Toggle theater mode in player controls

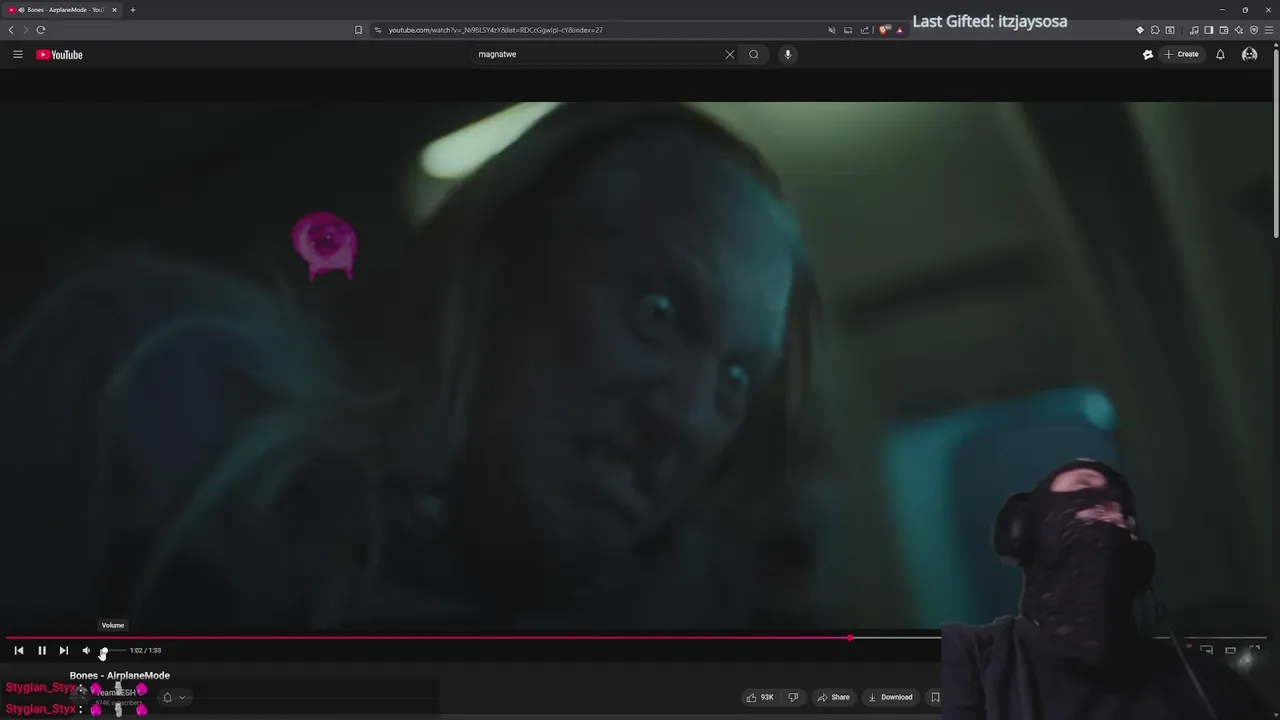click(x=1231, y=650)
